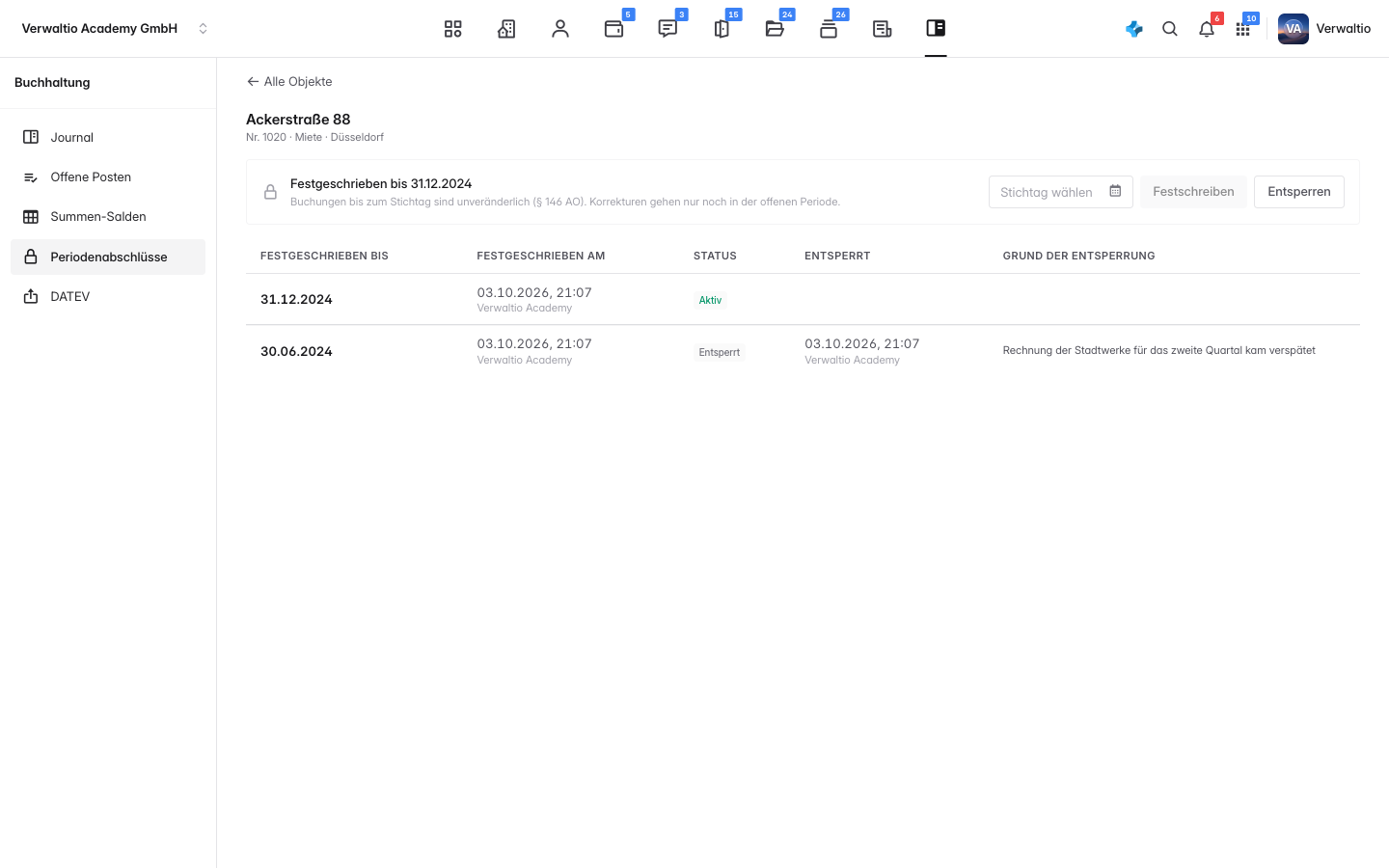Select the 31.12.2024 row date
The height and width of the screenshot is (868, 1389).
[296, 300]
